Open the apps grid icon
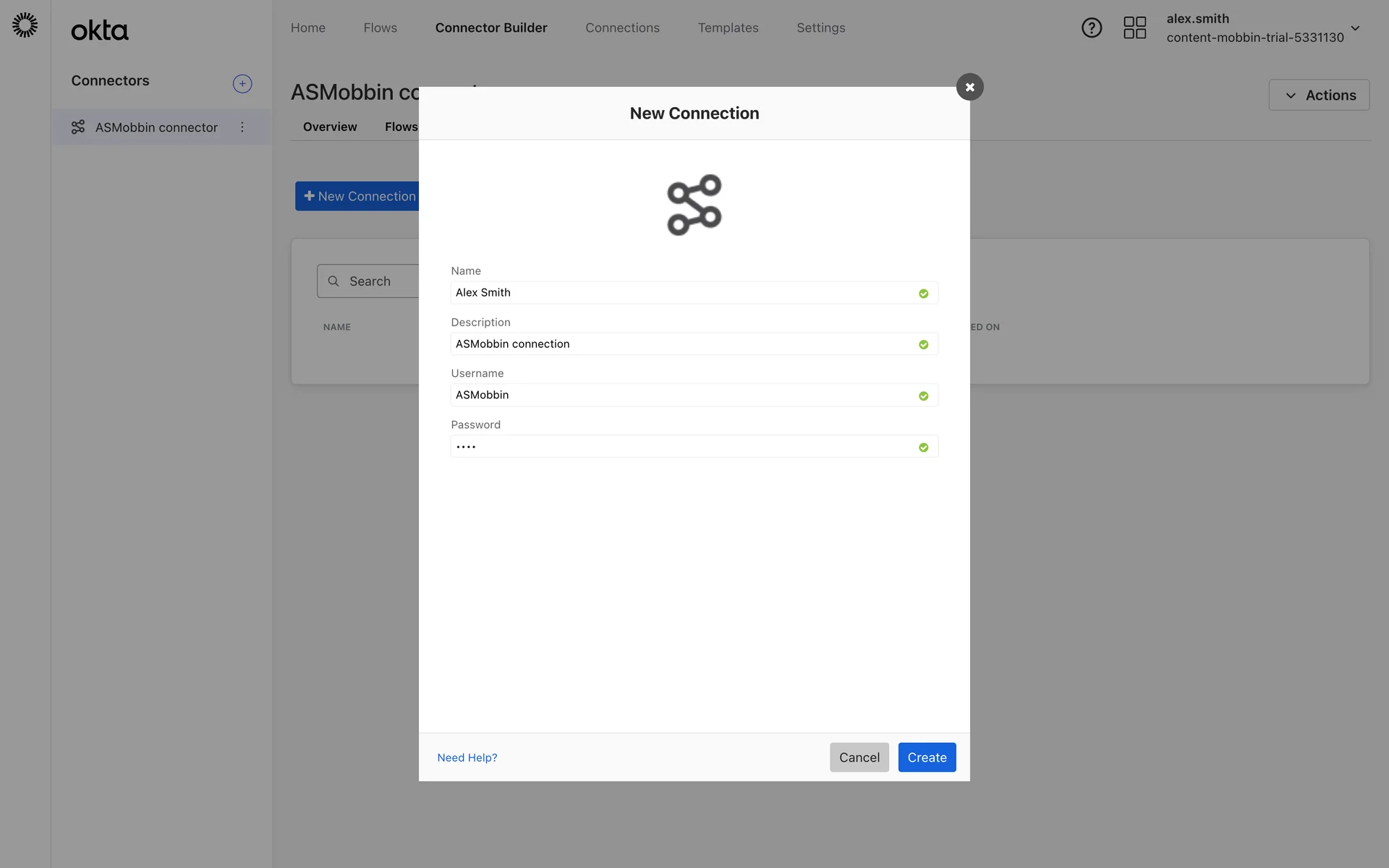Image resolution: width=1389 pixels, height=868 pixels. coord(1134,28)
